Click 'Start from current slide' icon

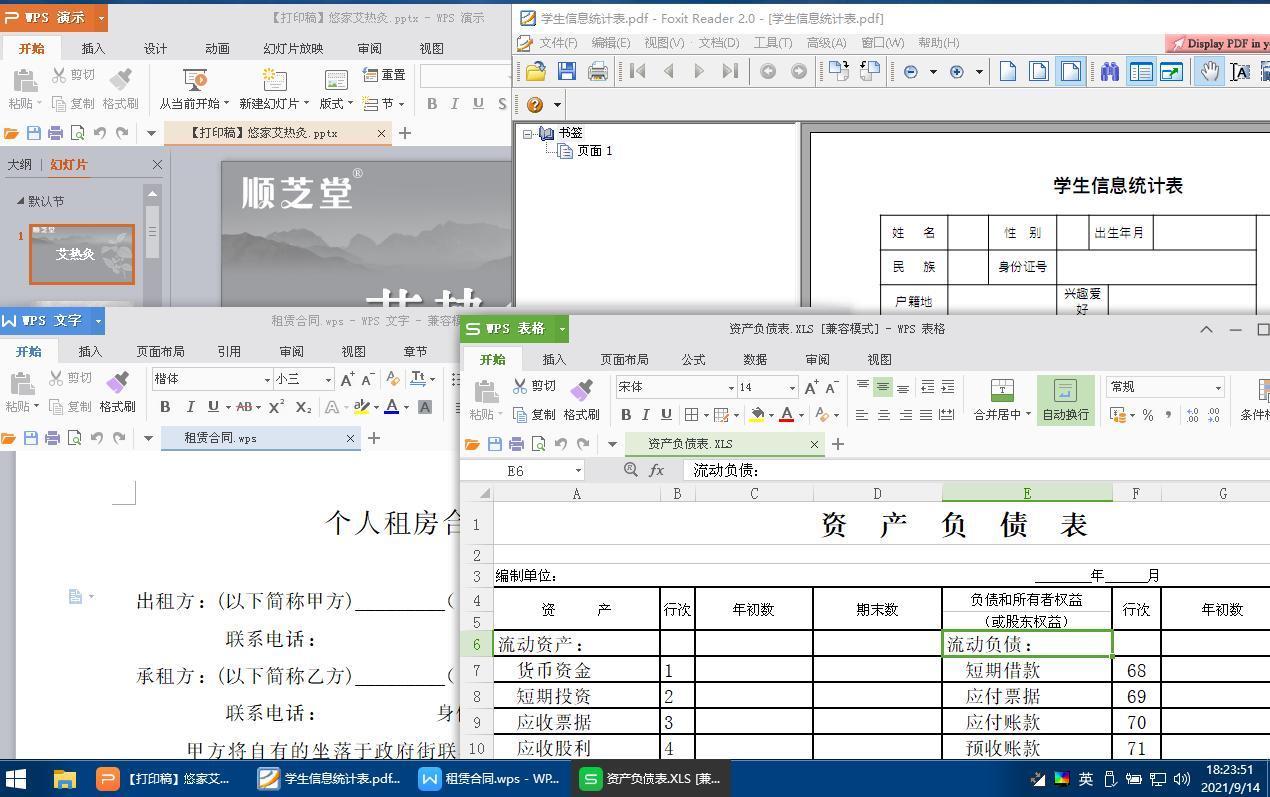pos(195,88)
